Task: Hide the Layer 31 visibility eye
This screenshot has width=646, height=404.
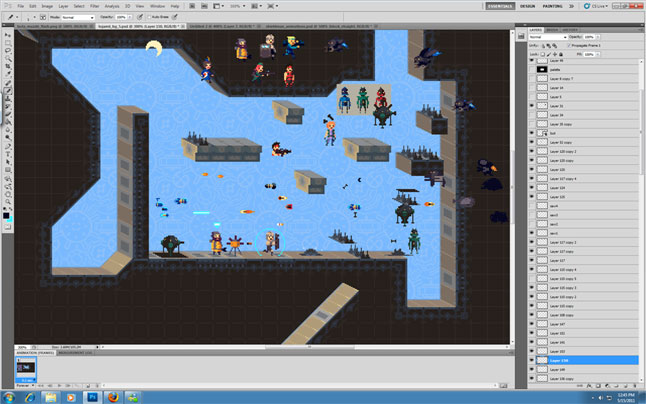Action: 531,106
